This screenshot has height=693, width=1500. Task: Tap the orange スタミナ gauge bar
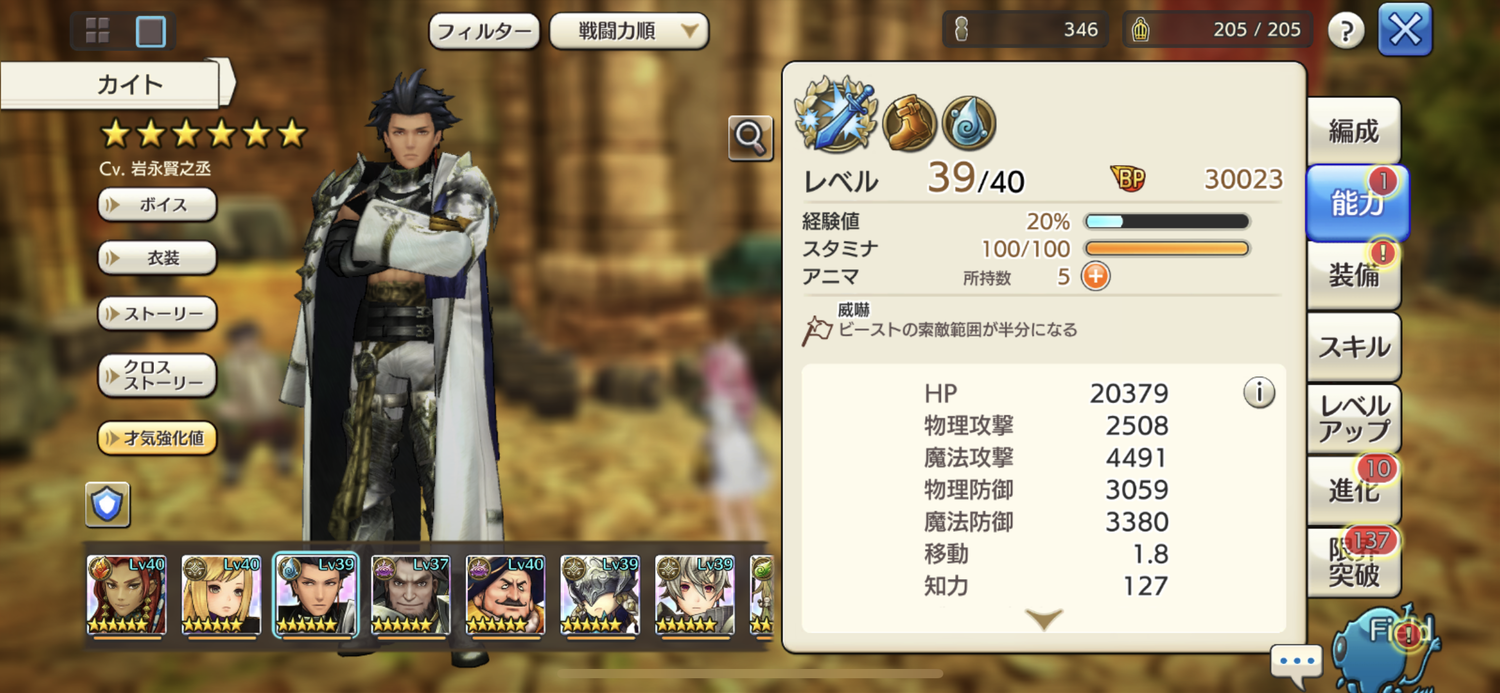pos(1167,248)
